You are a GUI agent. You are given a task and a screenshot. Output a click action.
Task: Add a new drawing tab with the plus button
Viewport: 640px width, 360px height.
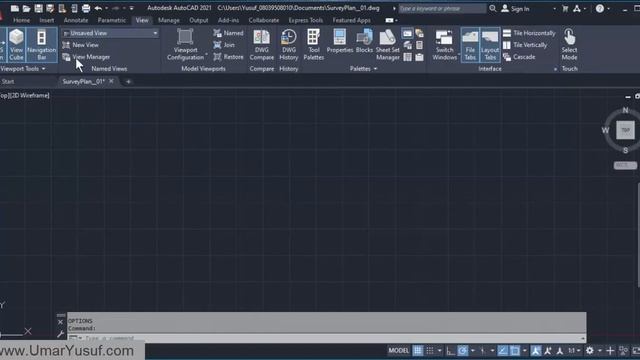128,82
